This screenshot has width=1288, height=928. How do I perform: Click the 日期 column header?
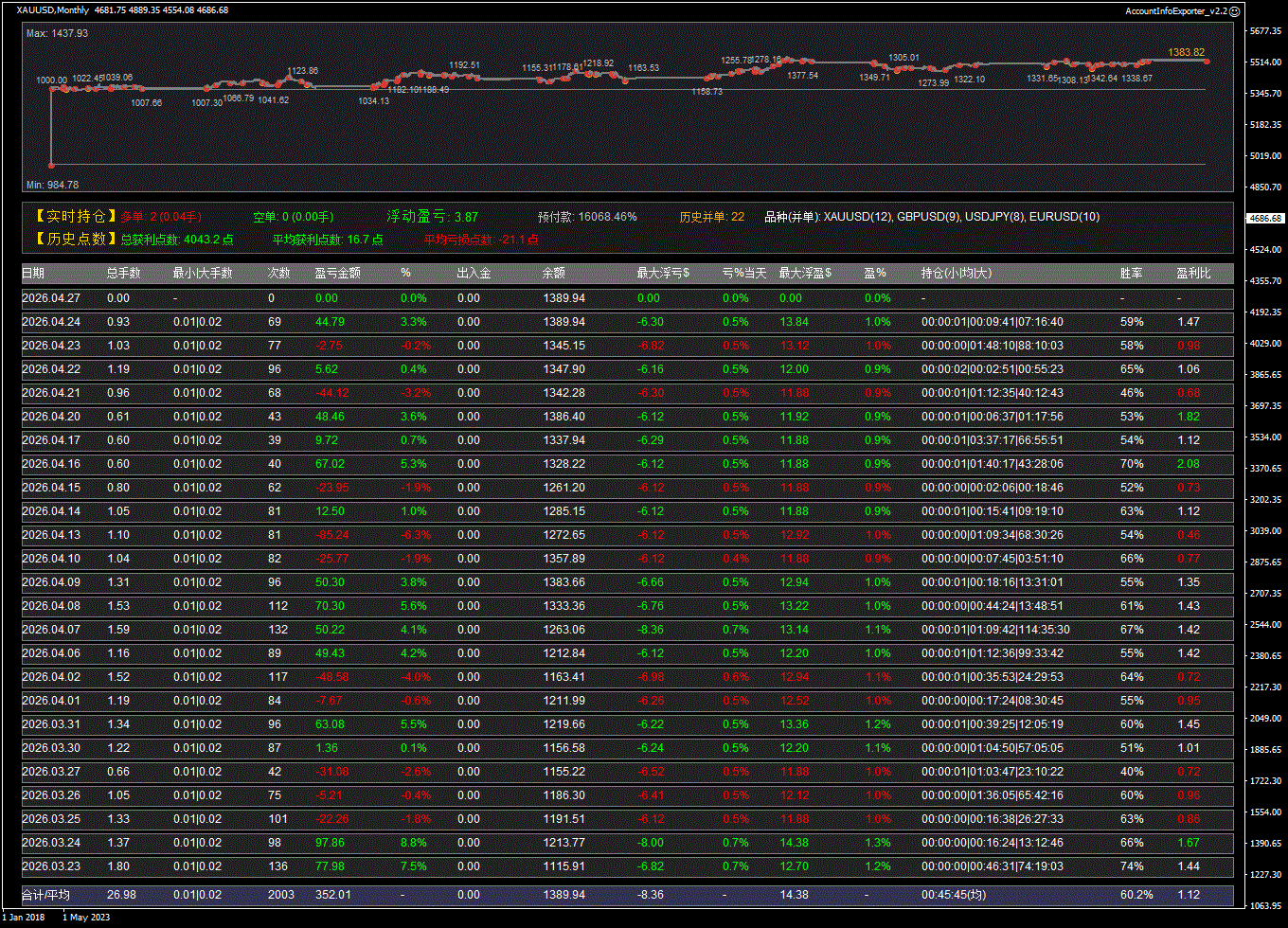point(33,274)
